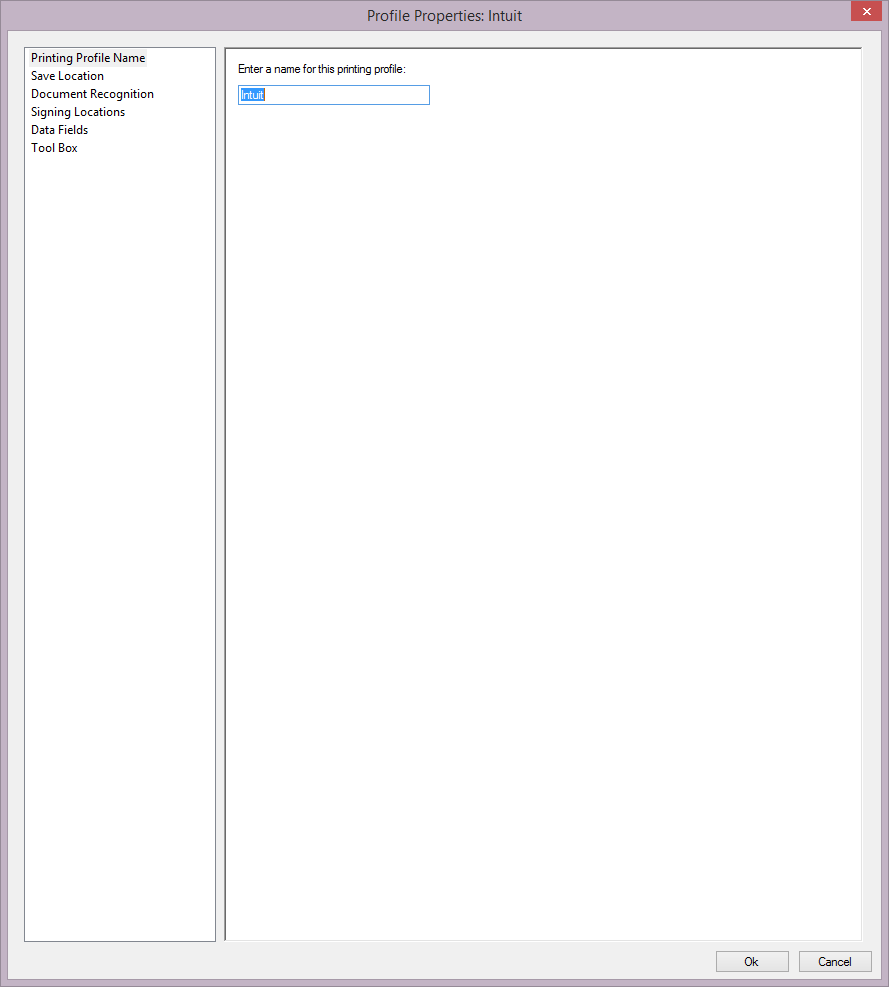Image resolution: width=889 pixels, height=987 pixels.
Task: Close the Profile Properties window
Action: (865, 12)
